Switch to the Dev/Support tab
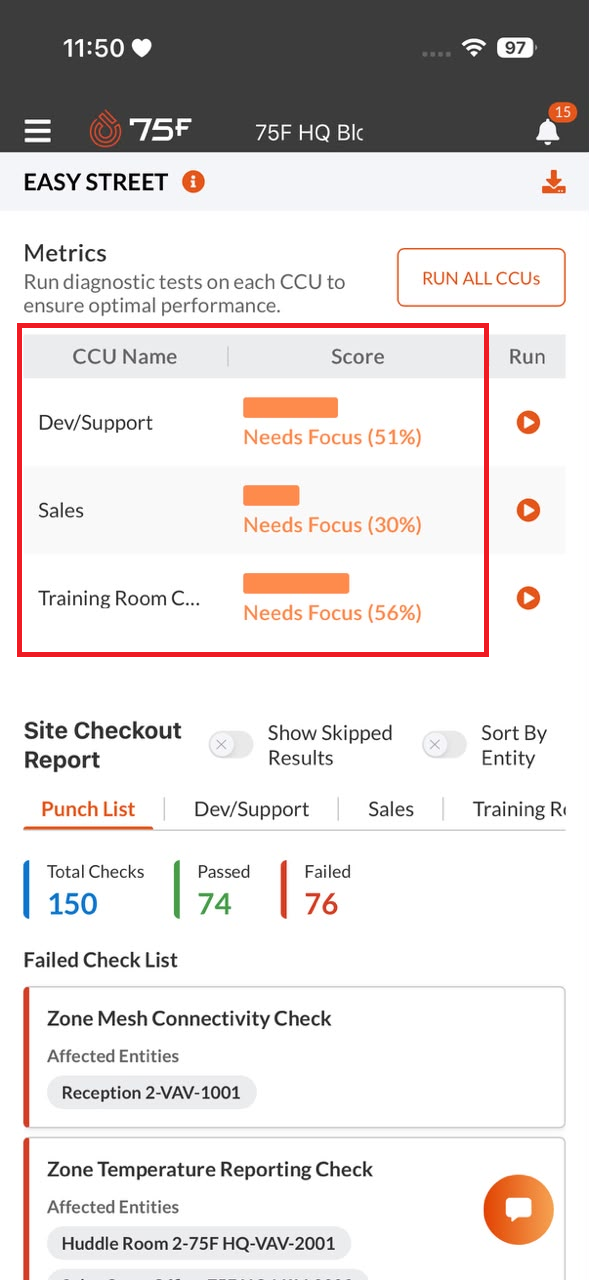 [251, 809]
